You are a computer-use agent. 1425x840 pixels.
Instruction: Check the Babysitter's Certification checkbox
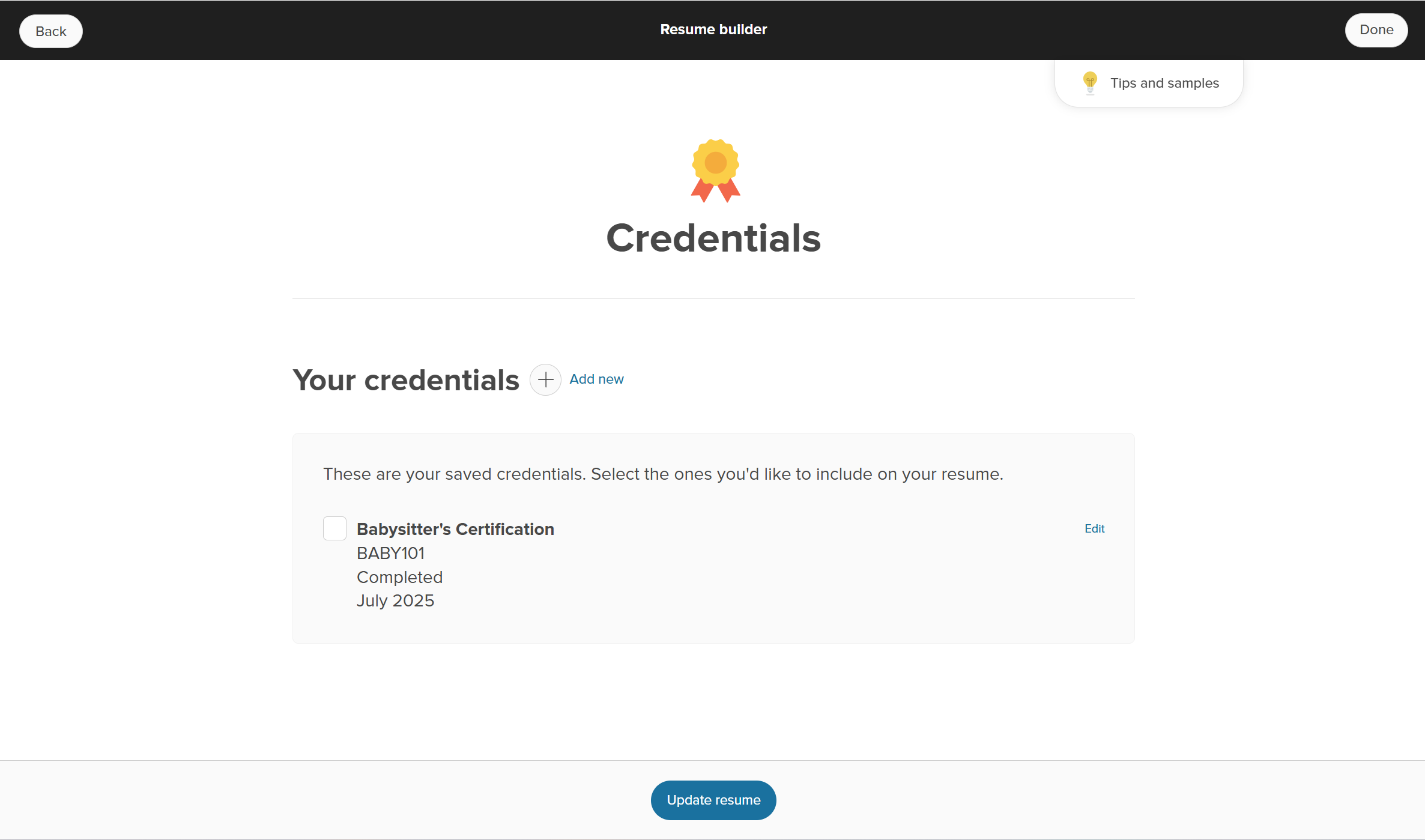[334, 528]
